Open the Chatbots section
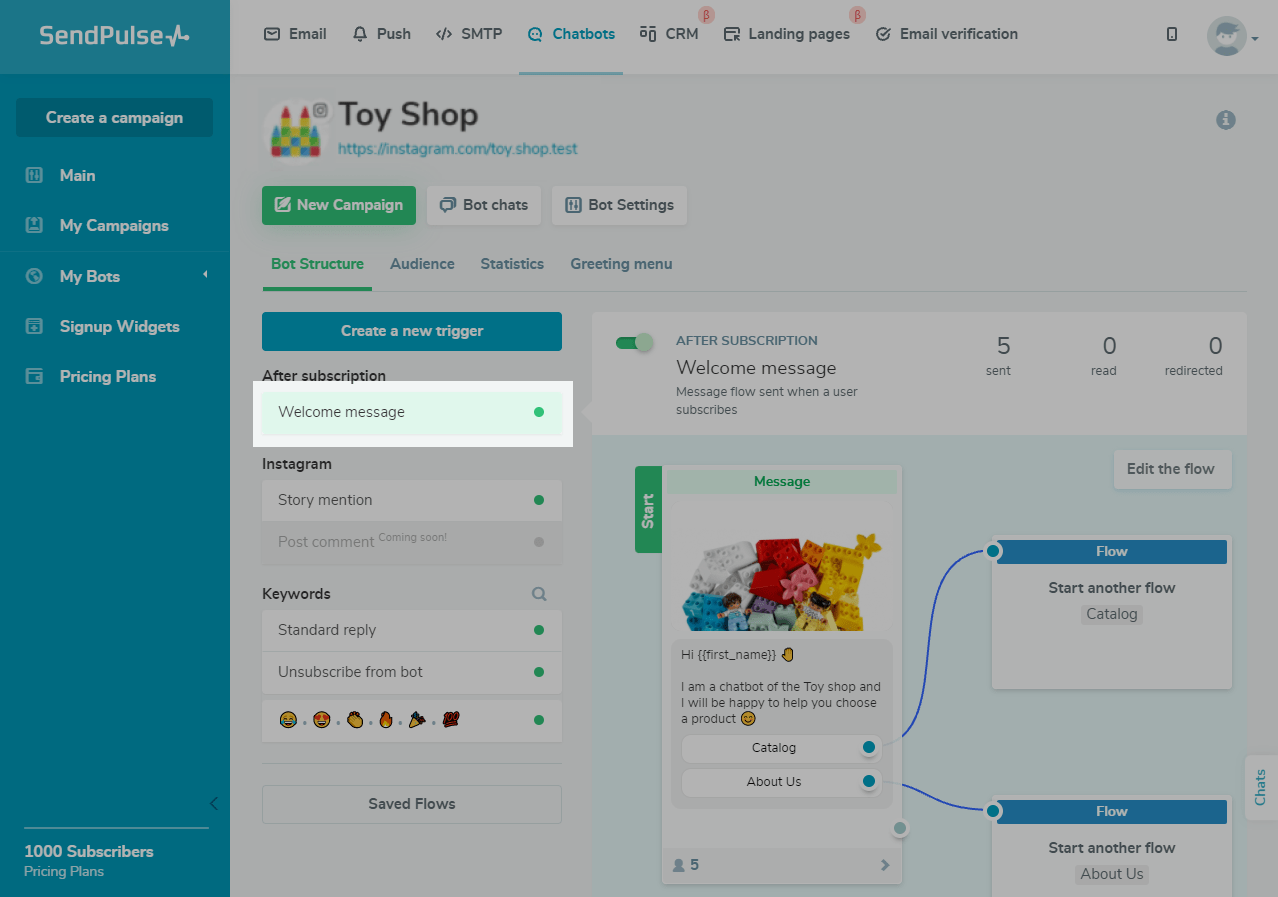This screenshot has height=897, width=1278. (x=571, y=34)
